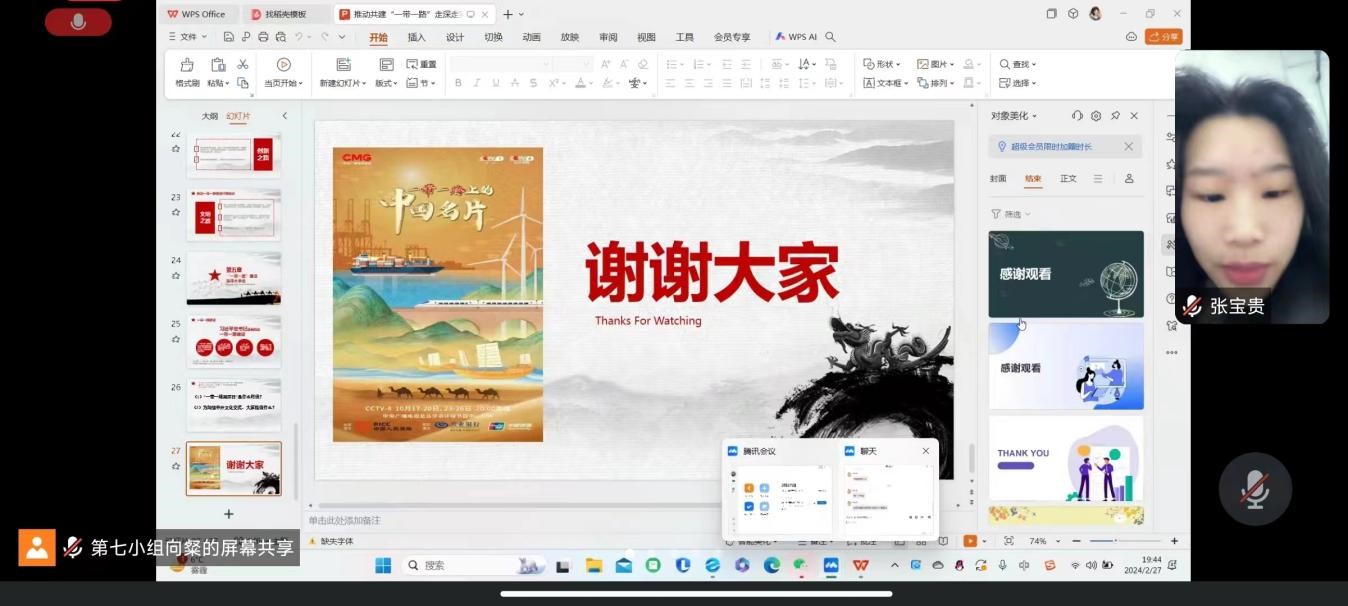Click the scissors cut icon

(x=242, y=64)
